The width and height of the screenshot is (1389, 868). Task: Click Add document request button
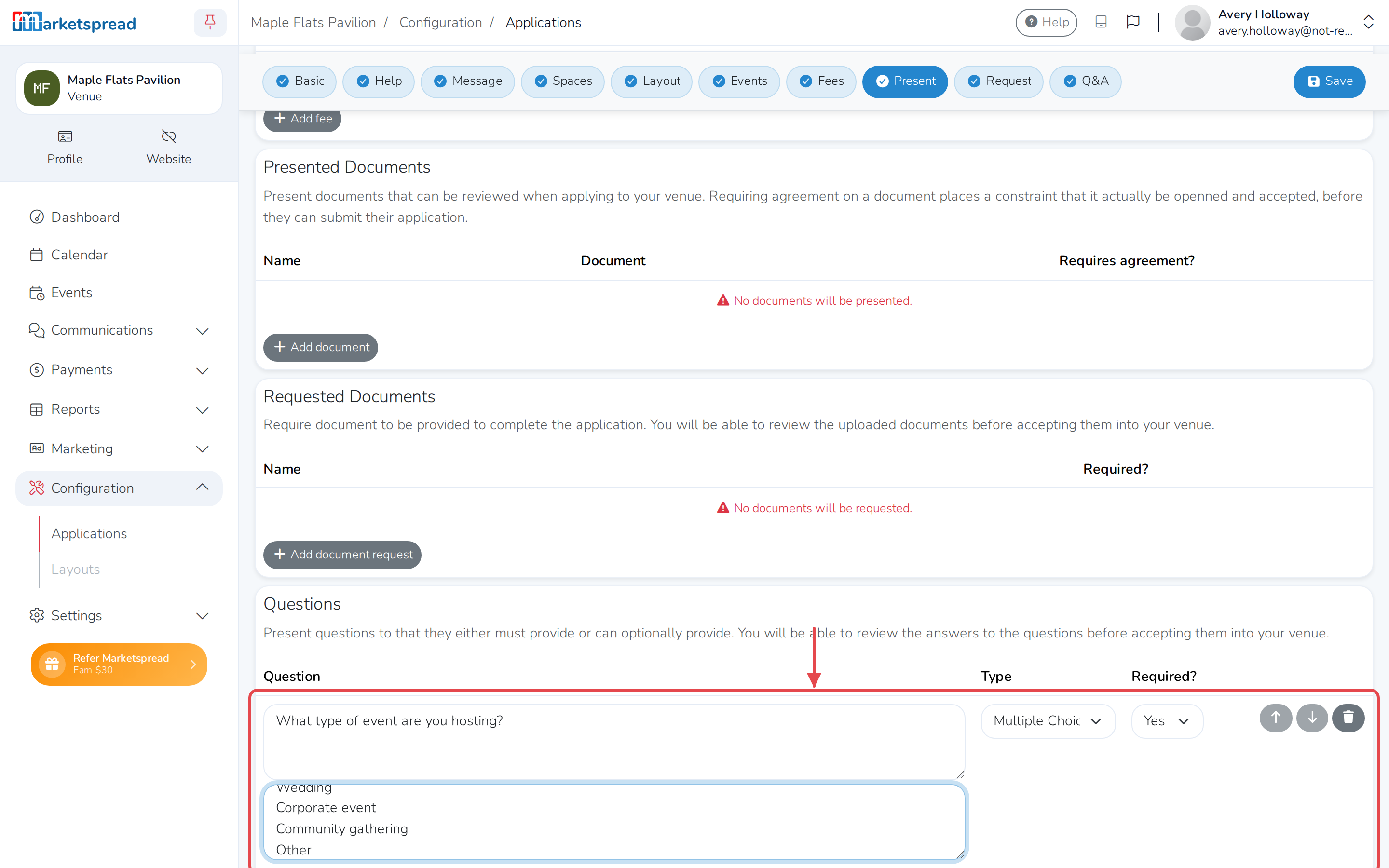tap(342, 554)
